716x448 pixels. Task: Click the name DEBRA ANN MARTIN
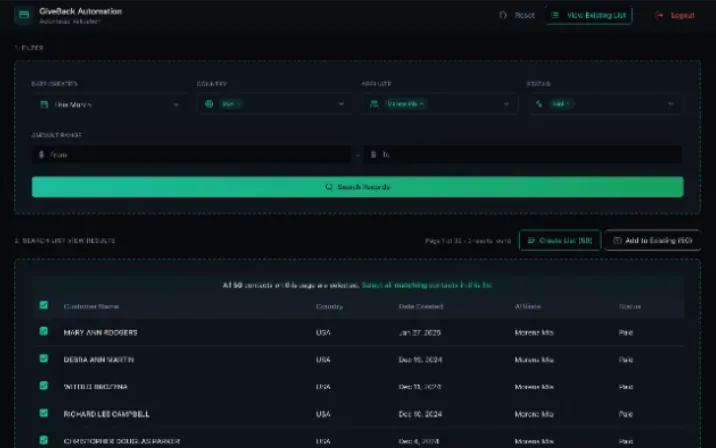tap(99, 359)
